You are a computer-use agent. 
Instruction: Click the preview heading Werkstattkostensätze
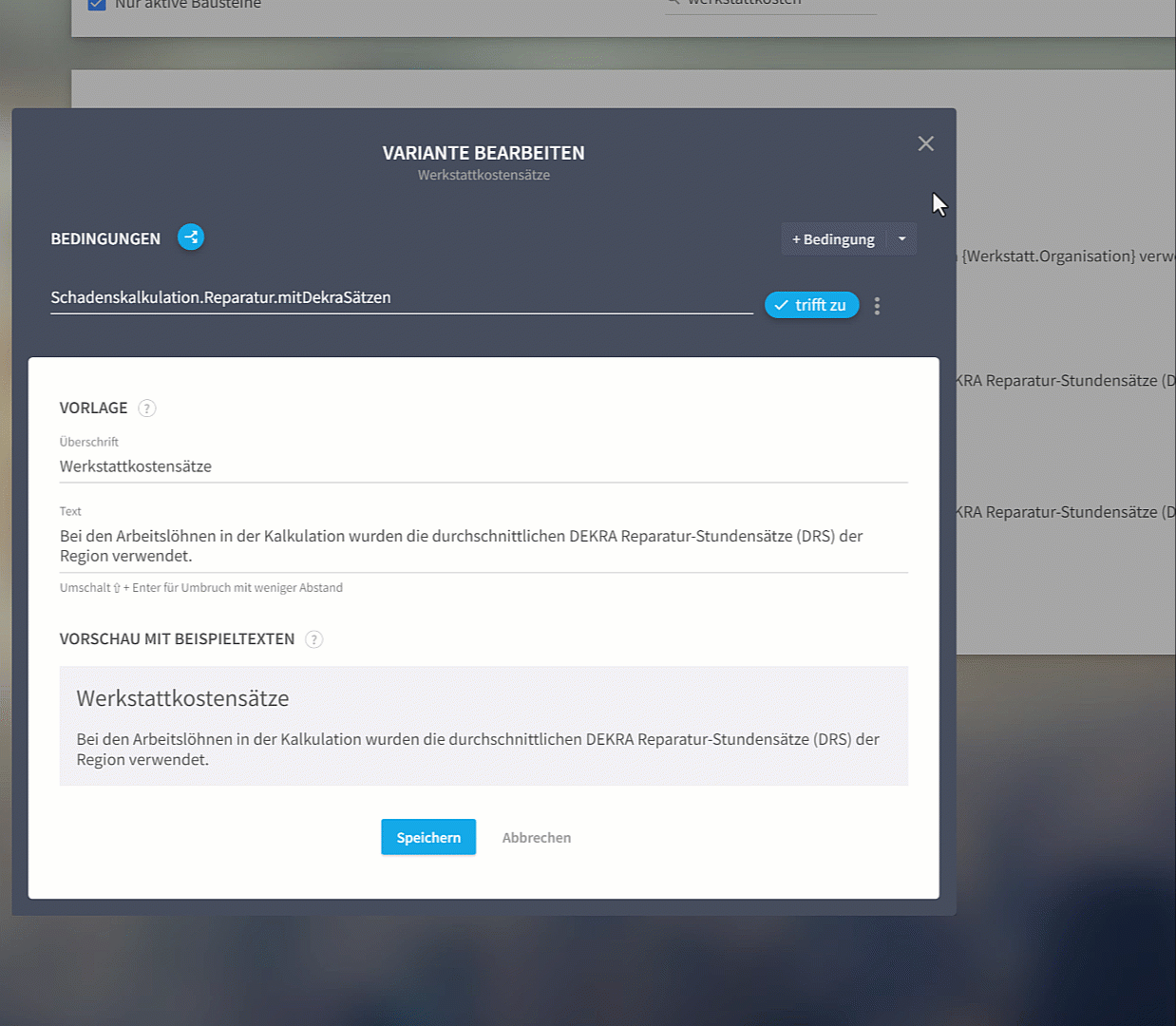pos(182,698)
